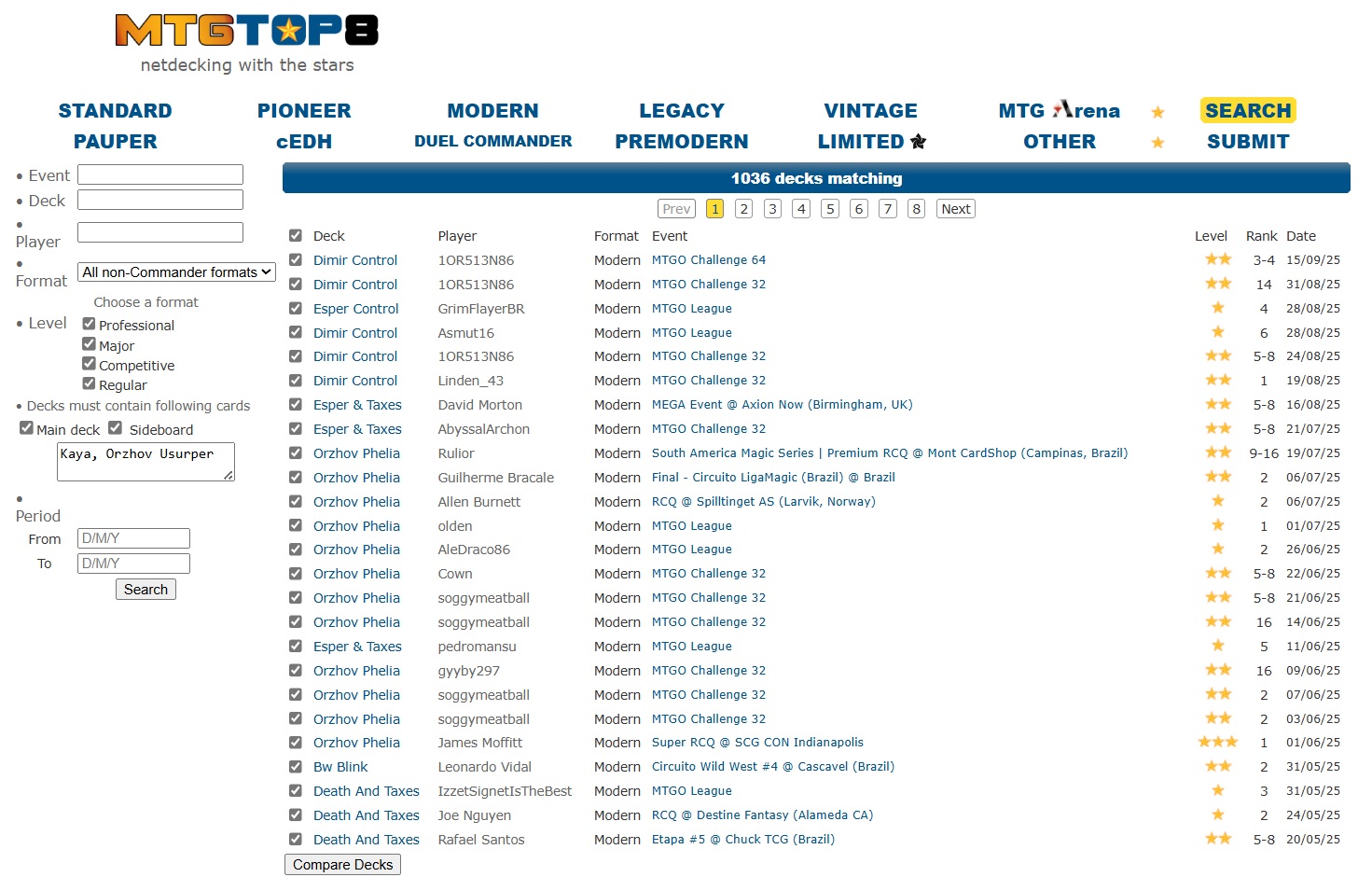The height and width of the screenshot is (877, 1372).
Task: Go to results page 3
Action: pos(772,209)
